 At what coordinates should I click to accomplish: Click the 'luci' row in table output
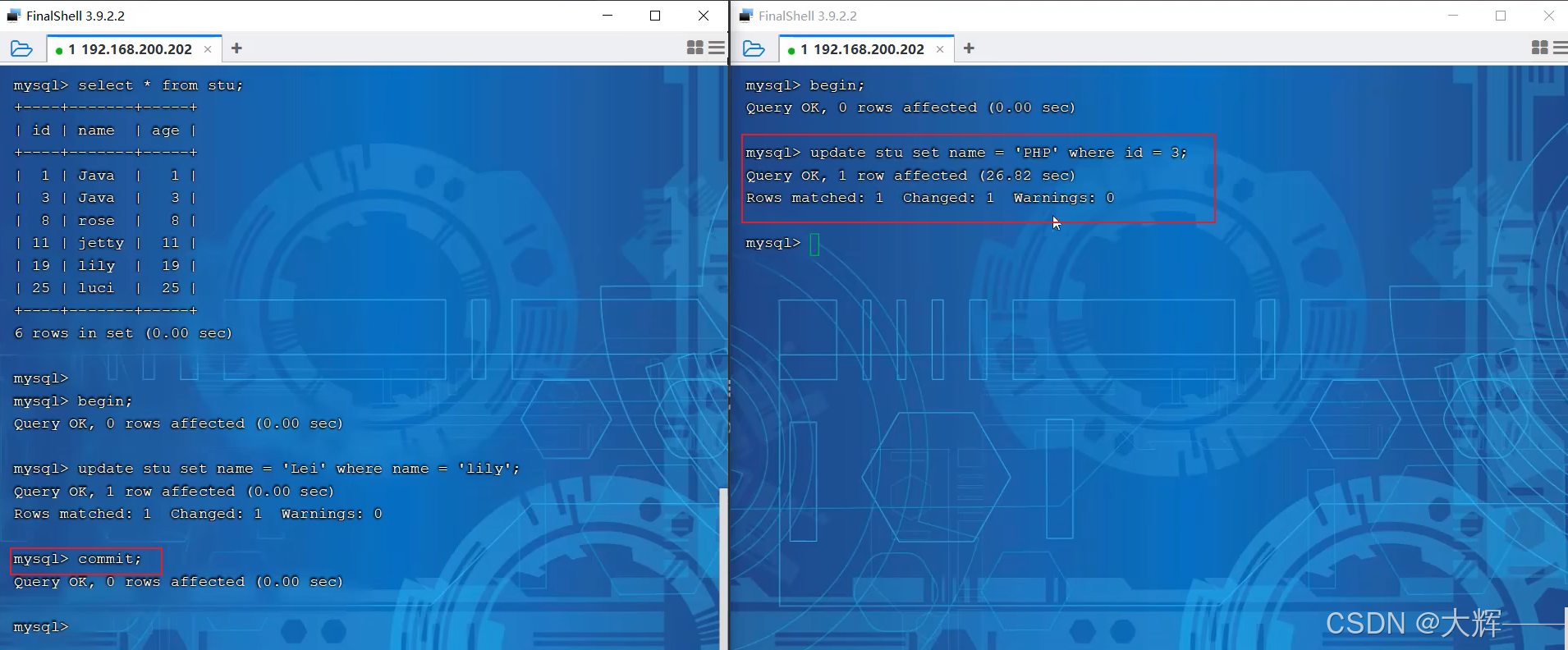point(105,288)
